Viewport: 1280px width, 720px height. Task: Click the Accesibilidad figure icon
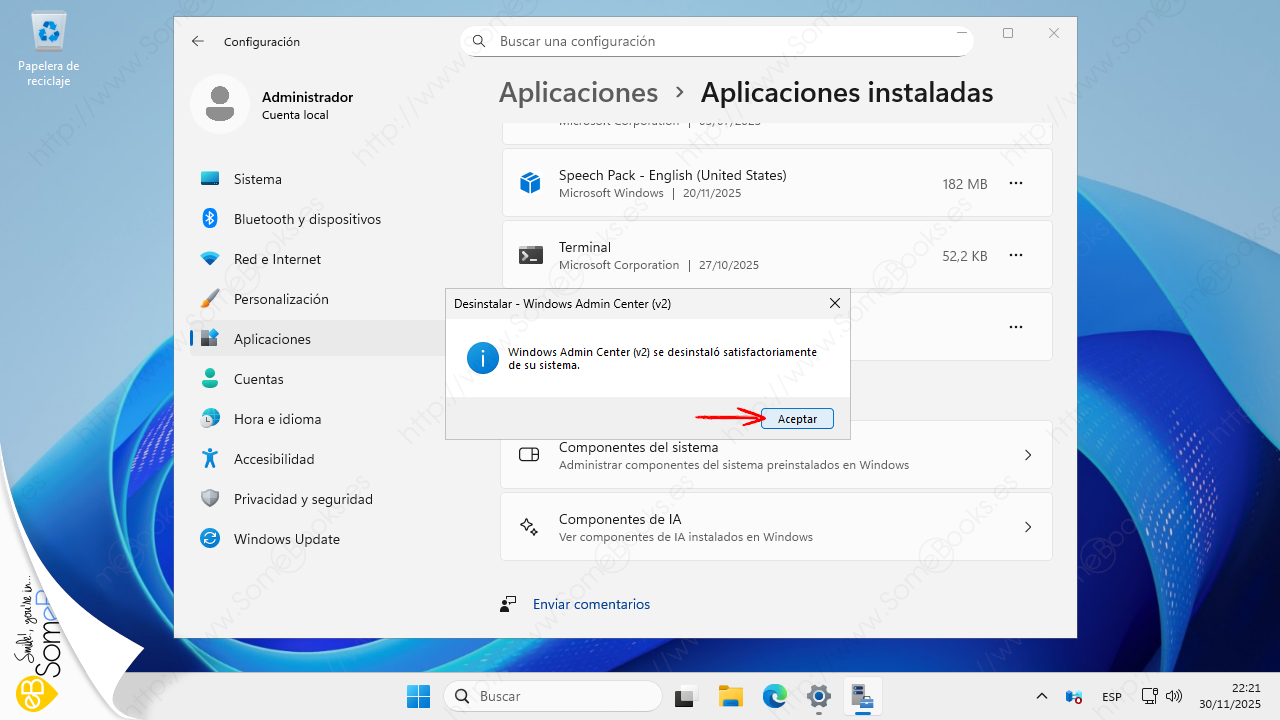(x=210, y=459)
